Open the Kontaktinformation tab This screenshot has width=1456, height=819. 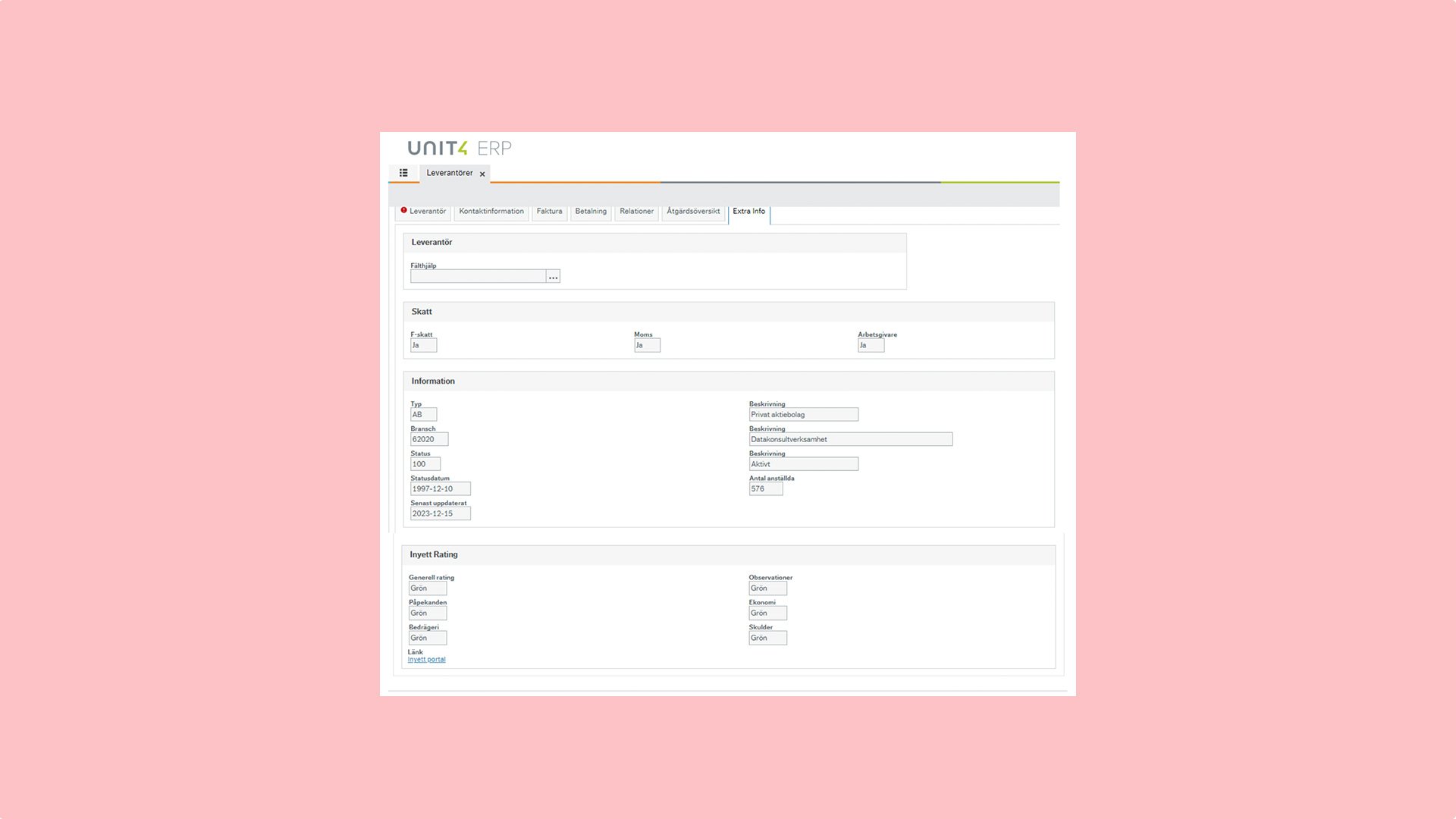491,212
